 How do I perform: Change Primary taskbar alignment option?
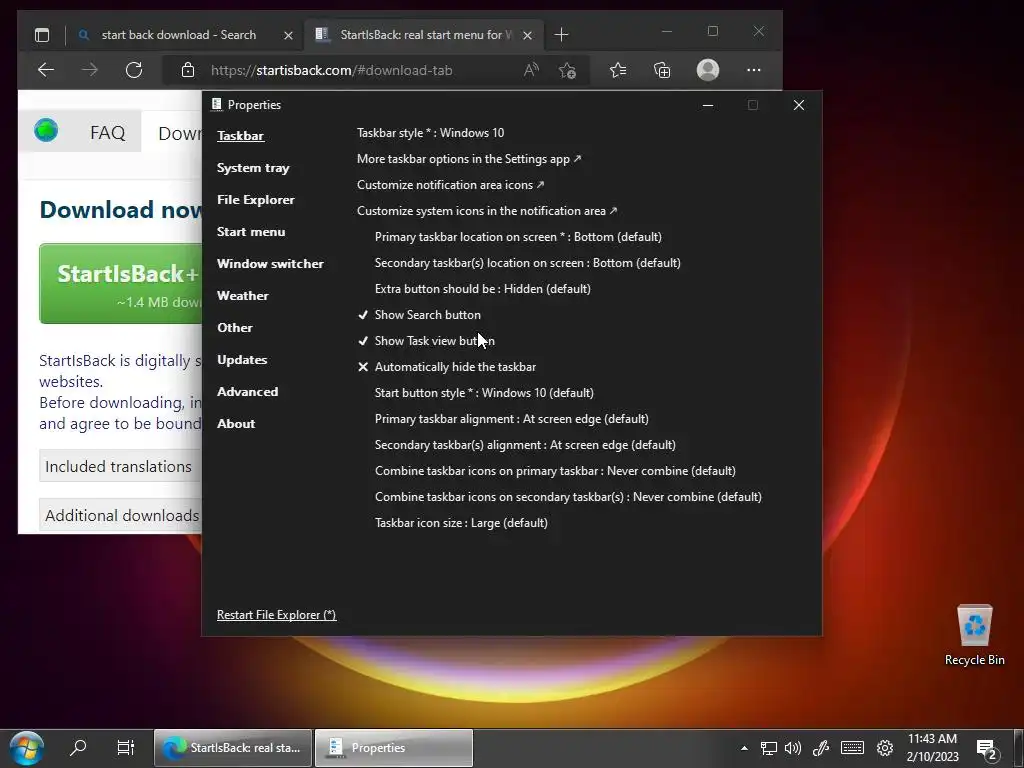tap(511, 419)
